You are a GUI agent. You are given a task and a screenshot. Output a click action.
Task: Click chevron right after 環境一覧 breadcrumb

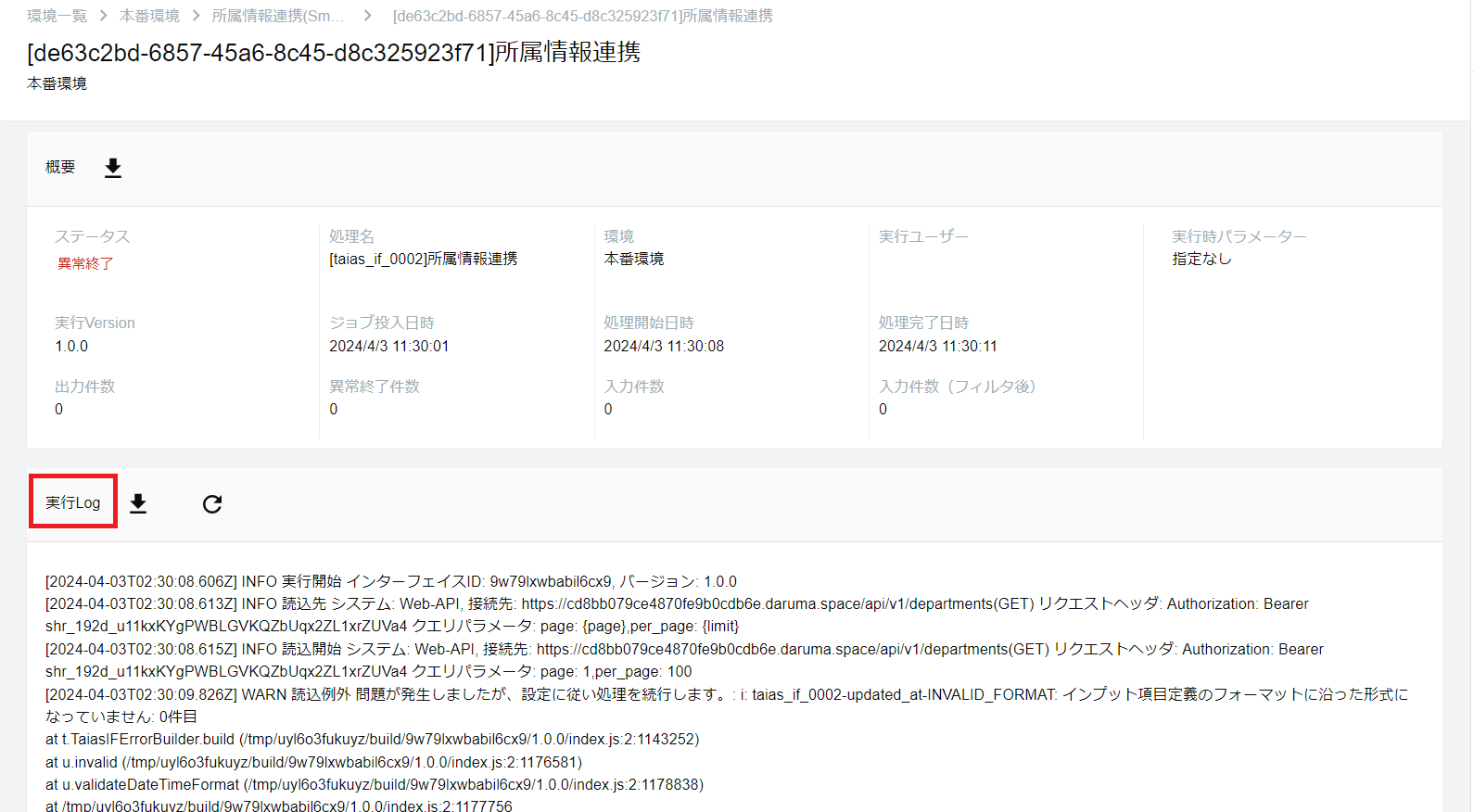tap(103, 16)
